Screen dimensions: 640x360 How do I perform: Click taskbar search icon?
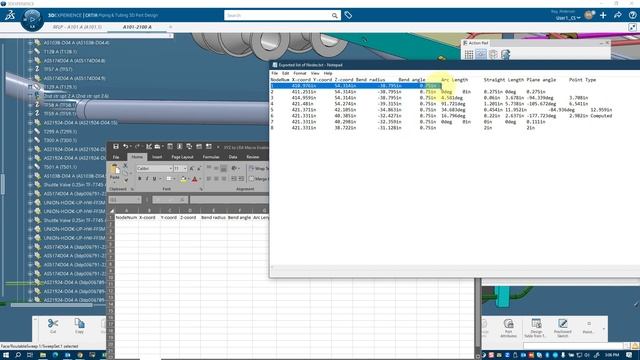point(18,355)
